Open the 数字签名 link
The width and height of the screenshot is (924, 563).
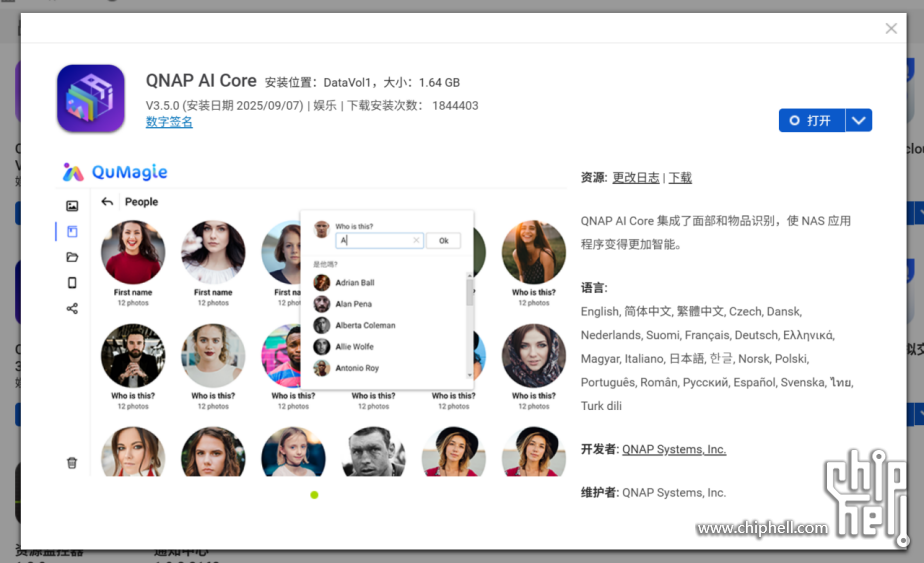[169, 122]
